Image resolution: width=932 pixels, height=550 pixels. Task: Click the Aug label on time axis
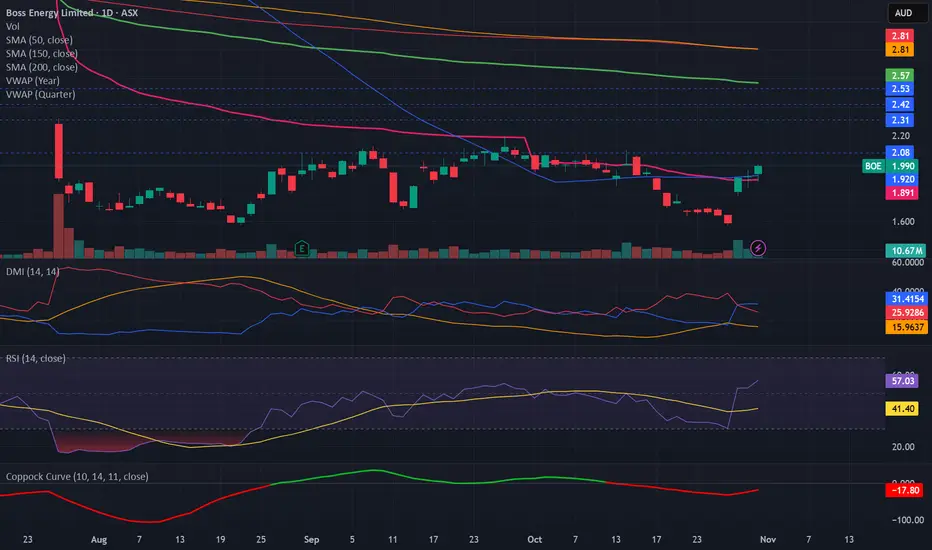[x=99, y=539]
